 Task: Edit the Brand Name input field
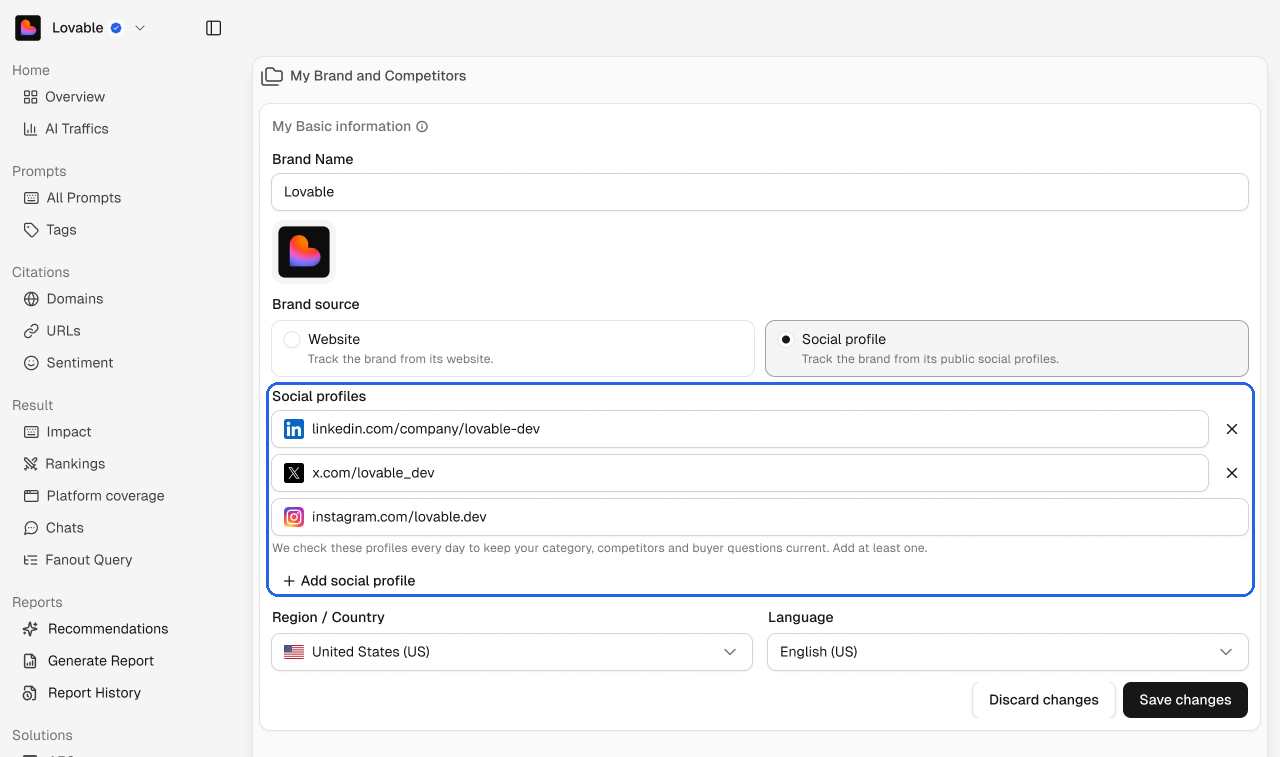[760, 192]
